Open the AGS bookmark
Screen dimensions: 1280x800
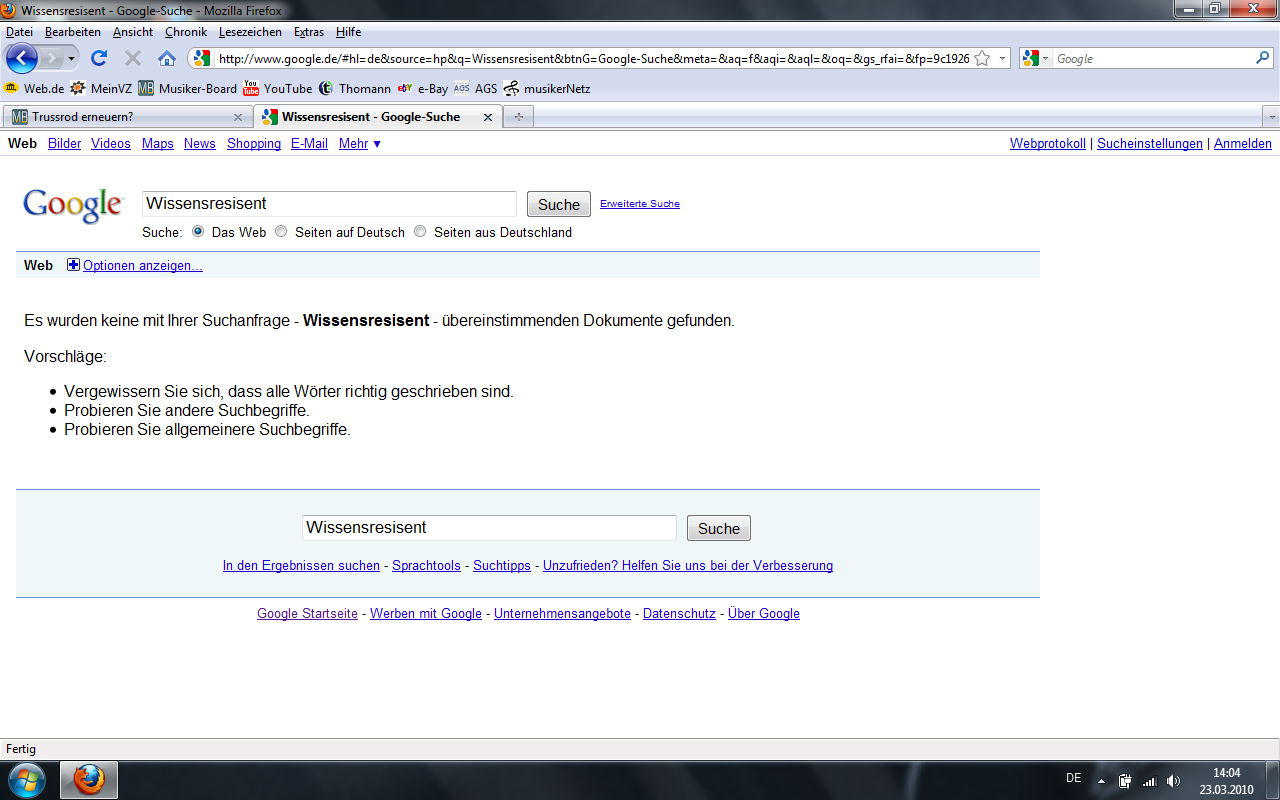(x=475, y=88)
